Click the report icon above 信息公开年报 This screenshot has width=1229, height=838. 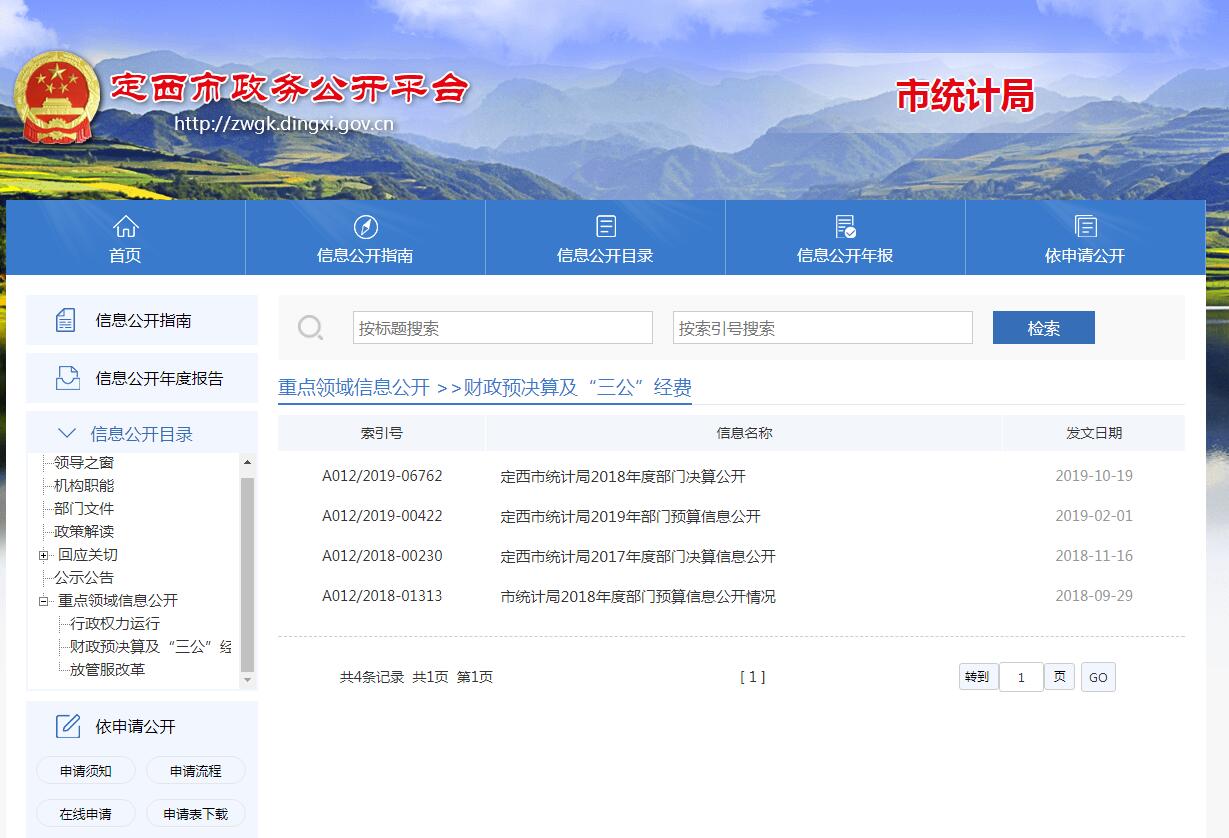pos(845,226)
